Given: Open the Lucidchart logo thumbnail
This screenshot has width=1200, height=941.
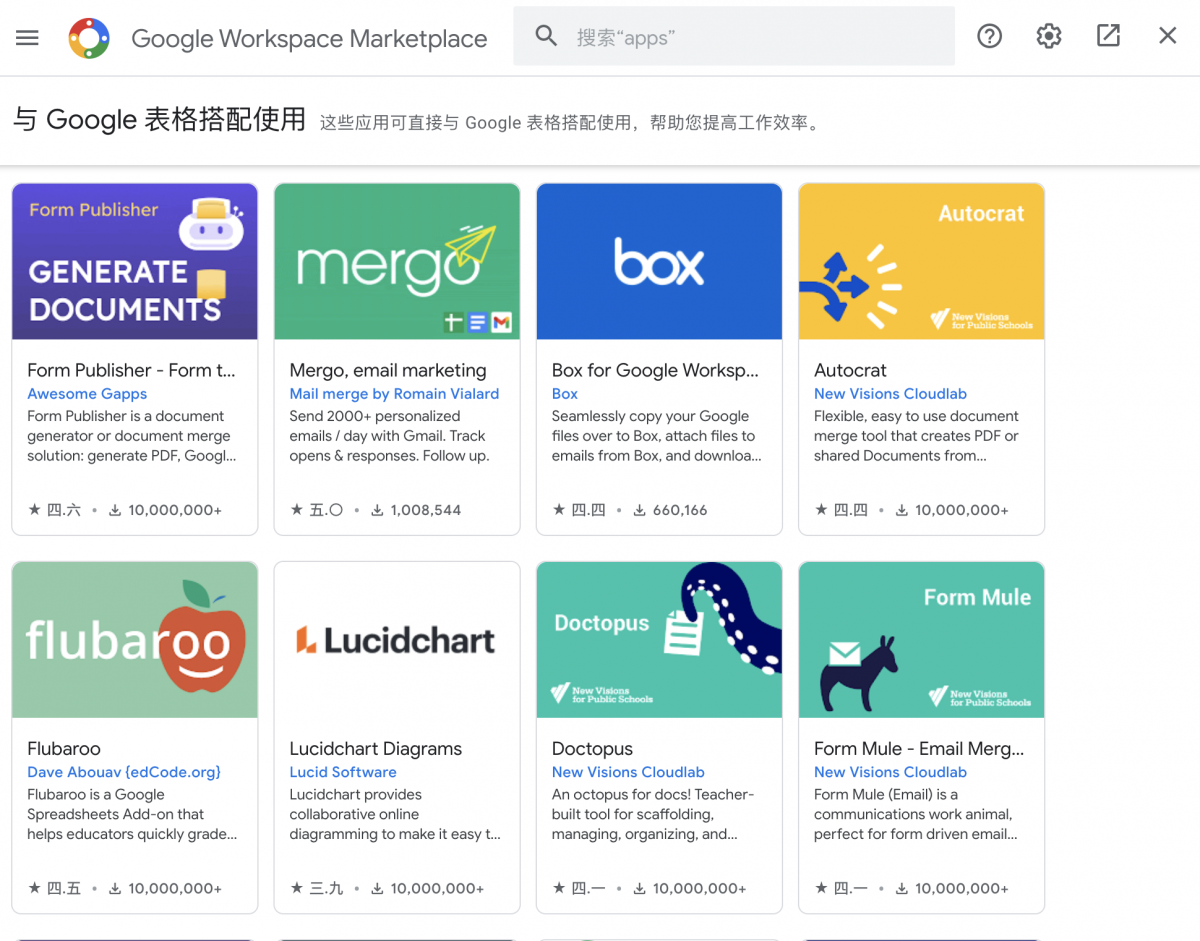Looking at the screenshot, I should click(x=397, y=640).
